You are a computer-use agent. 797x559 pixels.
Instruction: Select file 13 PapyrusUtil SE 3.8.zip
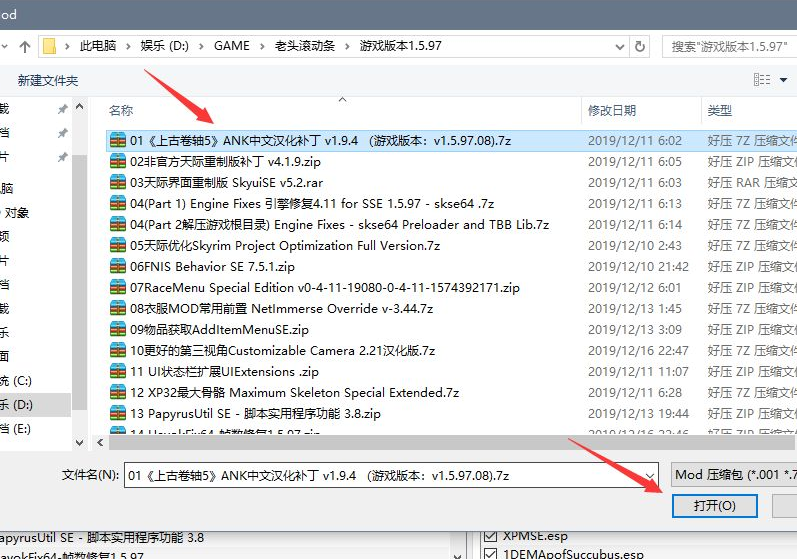(x=255, y=414)
